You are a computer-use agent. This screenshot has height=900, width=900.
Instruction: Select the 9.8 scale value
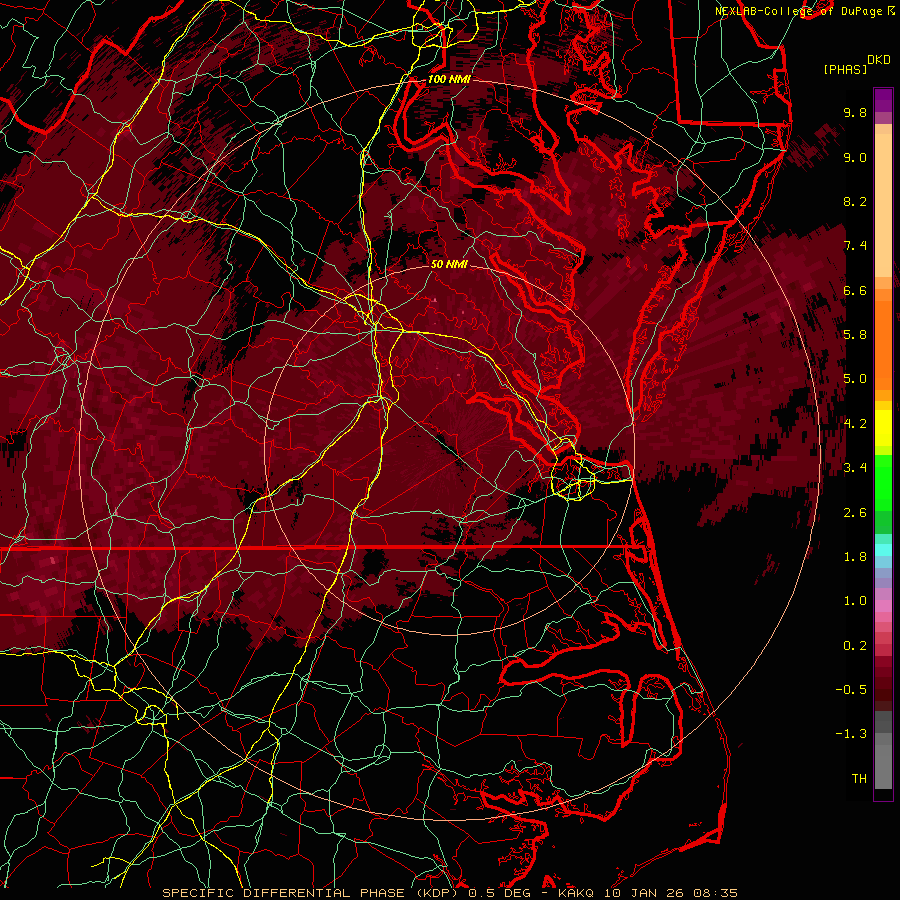[x=855, y=112]
